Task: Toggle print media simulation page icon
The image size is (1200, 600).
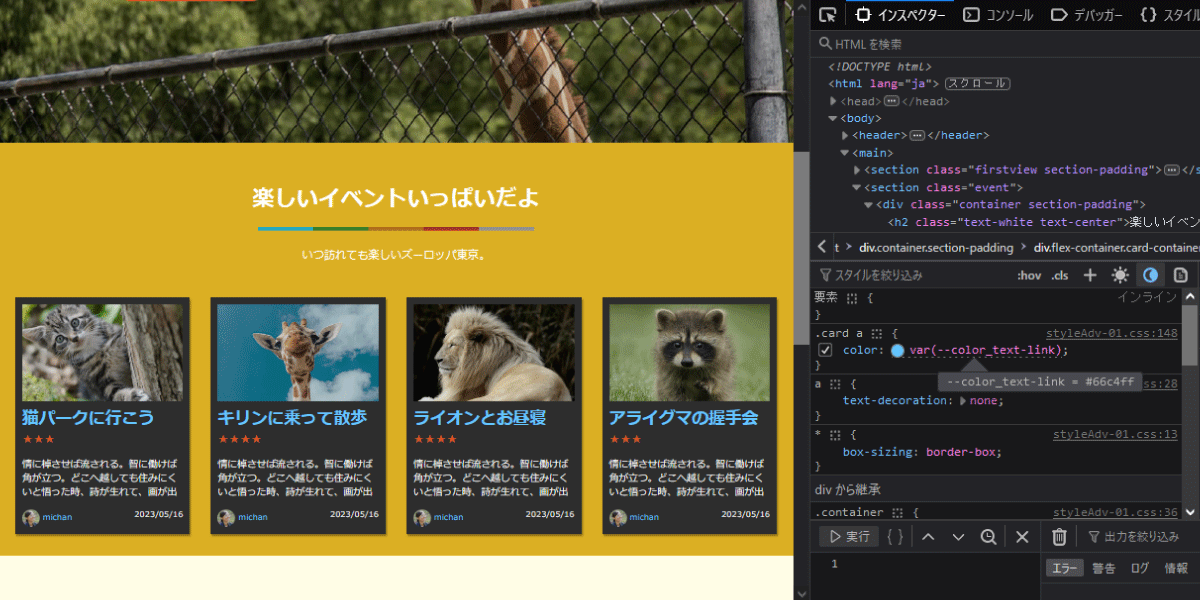Action: (1181, 275)
